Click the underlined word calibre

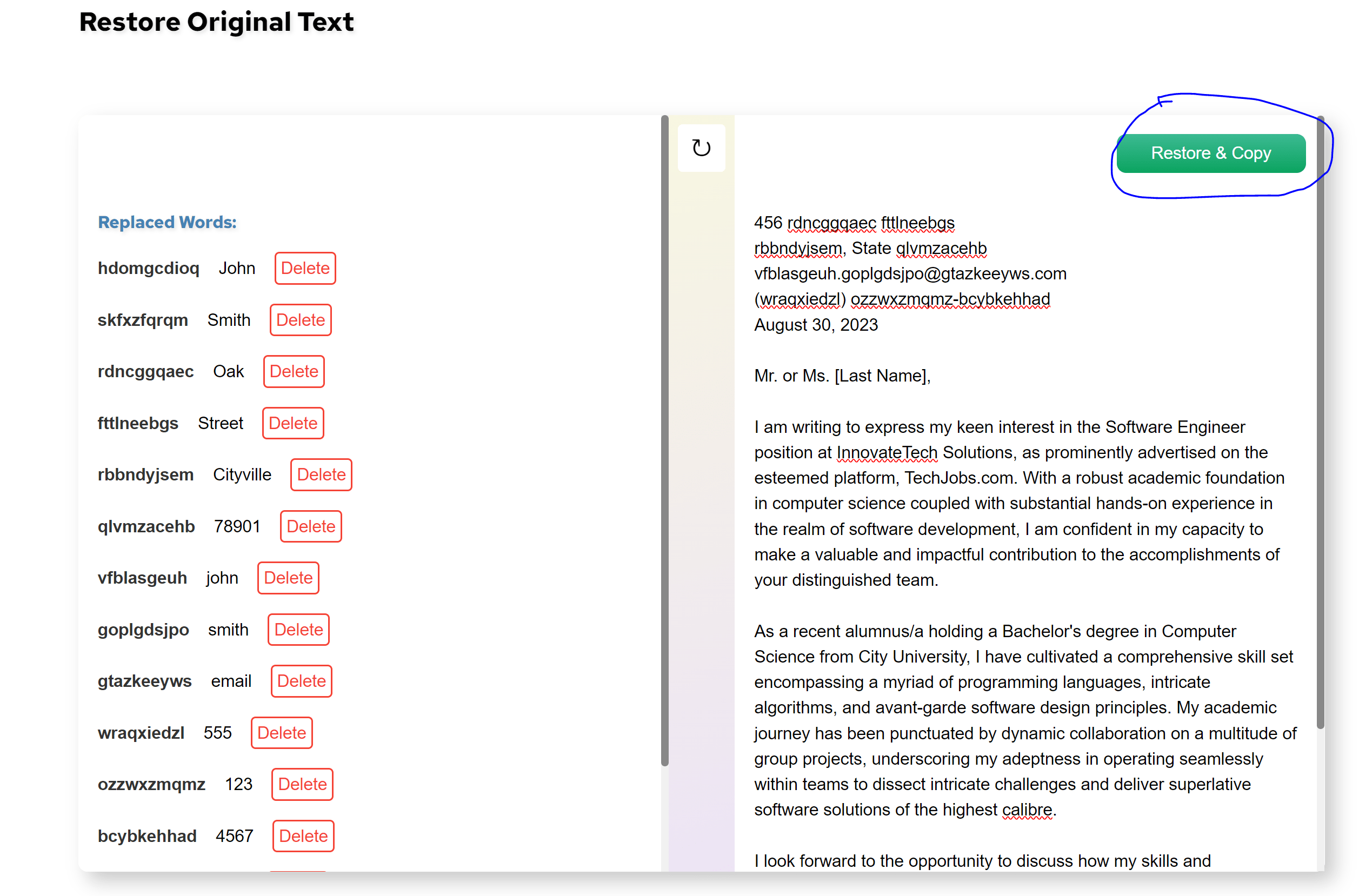tap(1027, 810)
